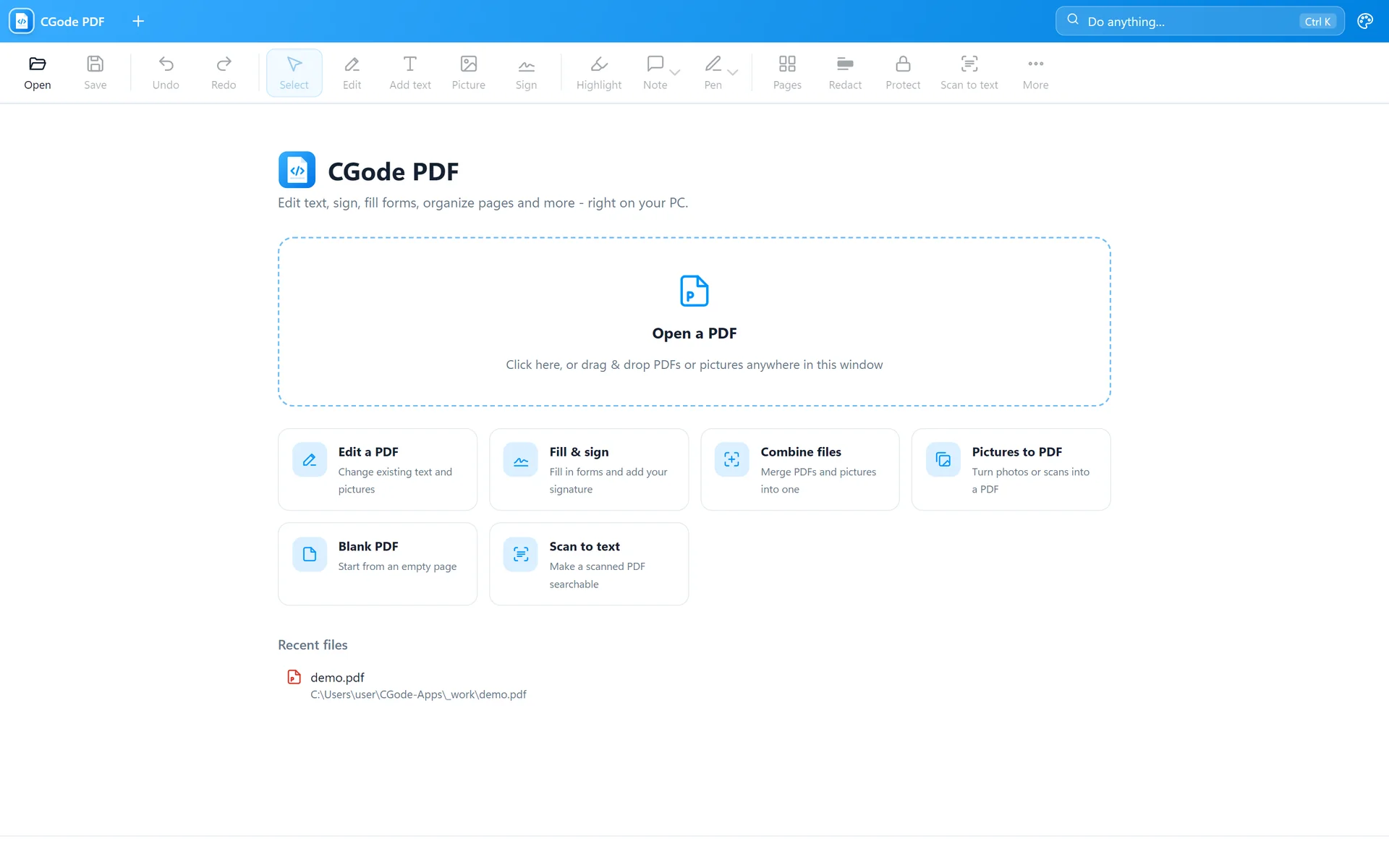Activate the Select cursor tool
The width and height of the screenshot is (1389, 868).
point(294,72)
